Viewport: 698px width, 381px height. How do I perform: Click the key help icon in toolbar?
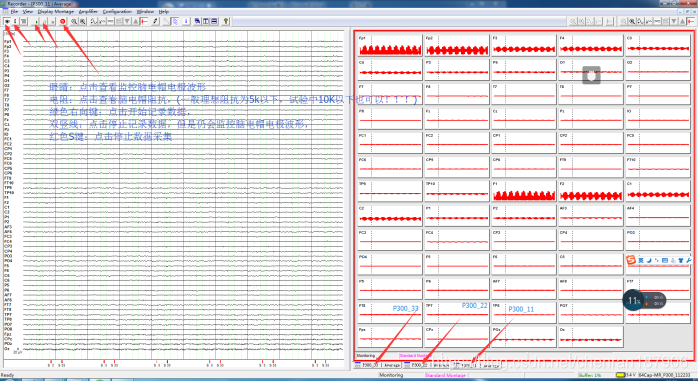(x=226, y=21)
